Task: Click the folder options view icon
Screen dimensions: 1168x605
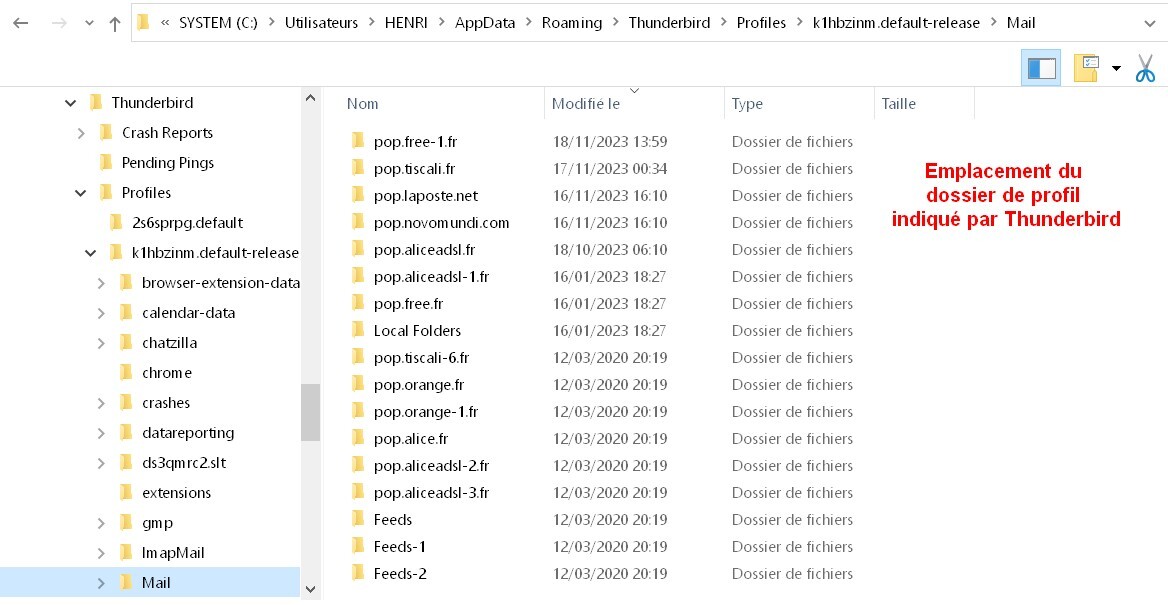Action: coord(1086,69)
